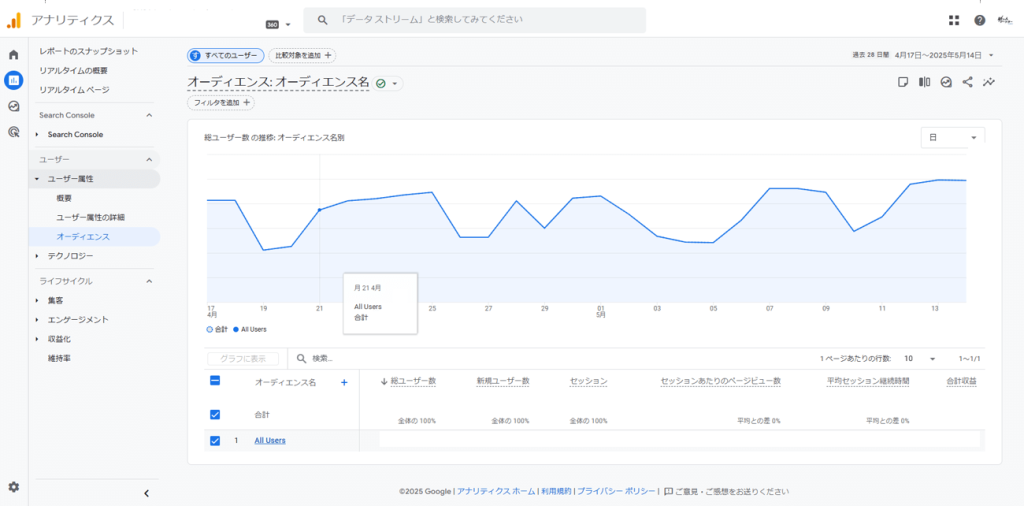
Task: Open 維持率 report
Action: (59, 358)
